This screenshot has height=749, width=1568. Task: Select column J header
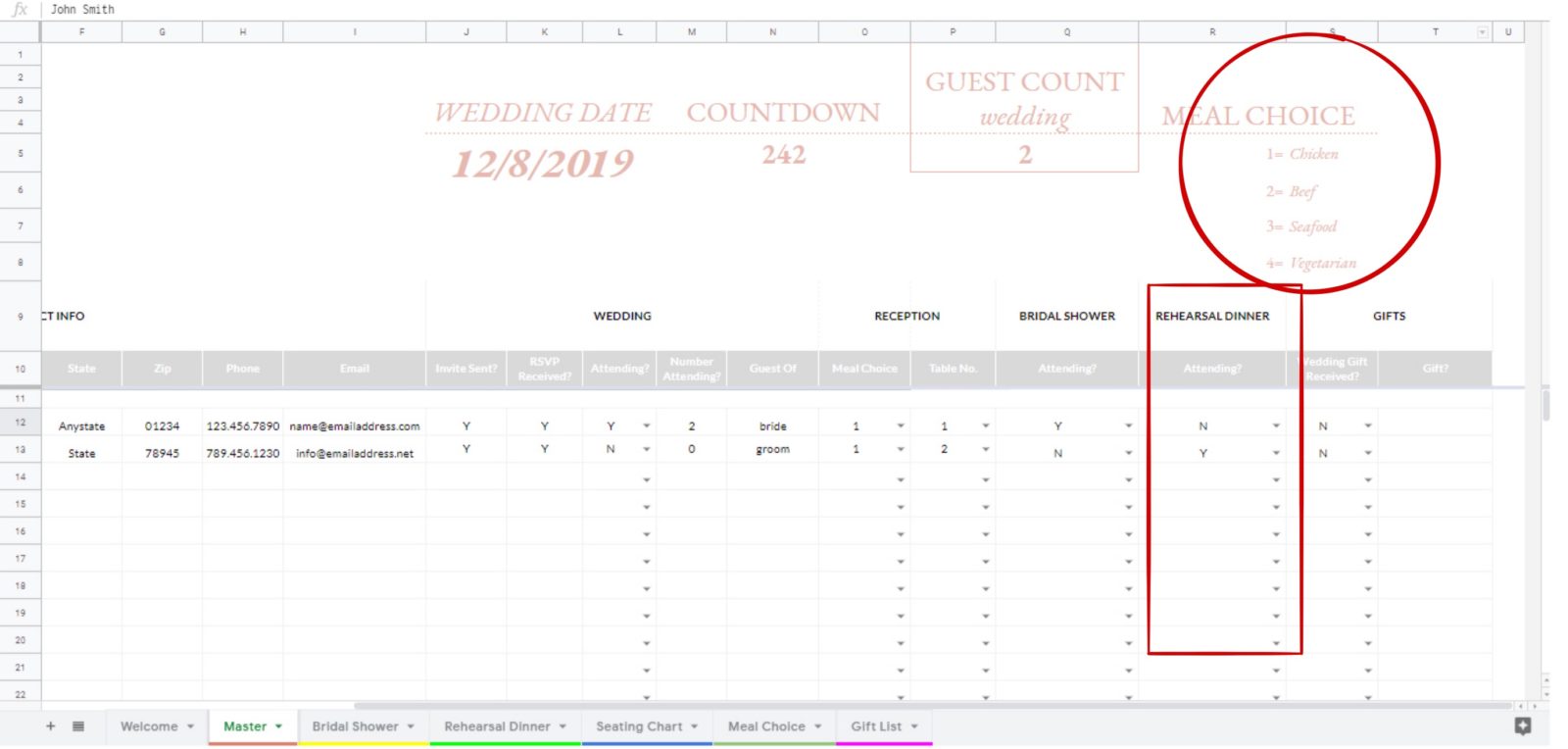click(x=466, y=32)
